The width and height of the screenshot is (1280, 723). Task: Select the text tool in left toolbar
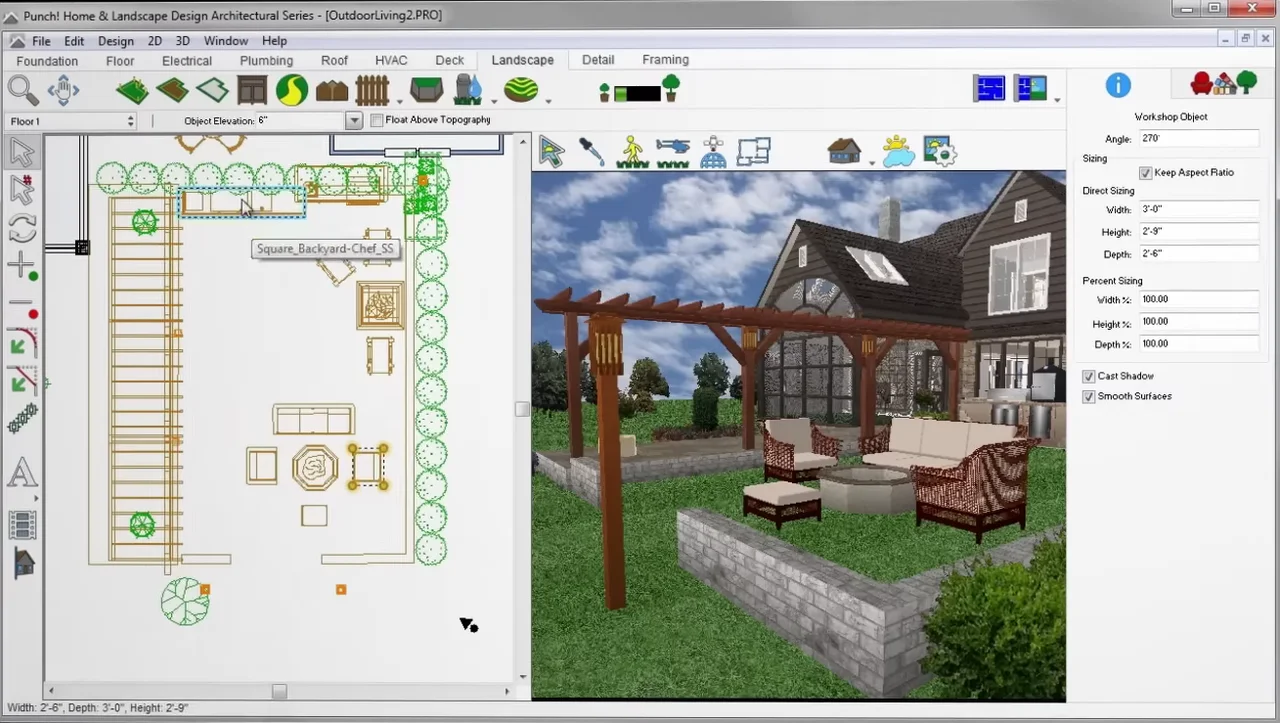[x=22, y=473]
